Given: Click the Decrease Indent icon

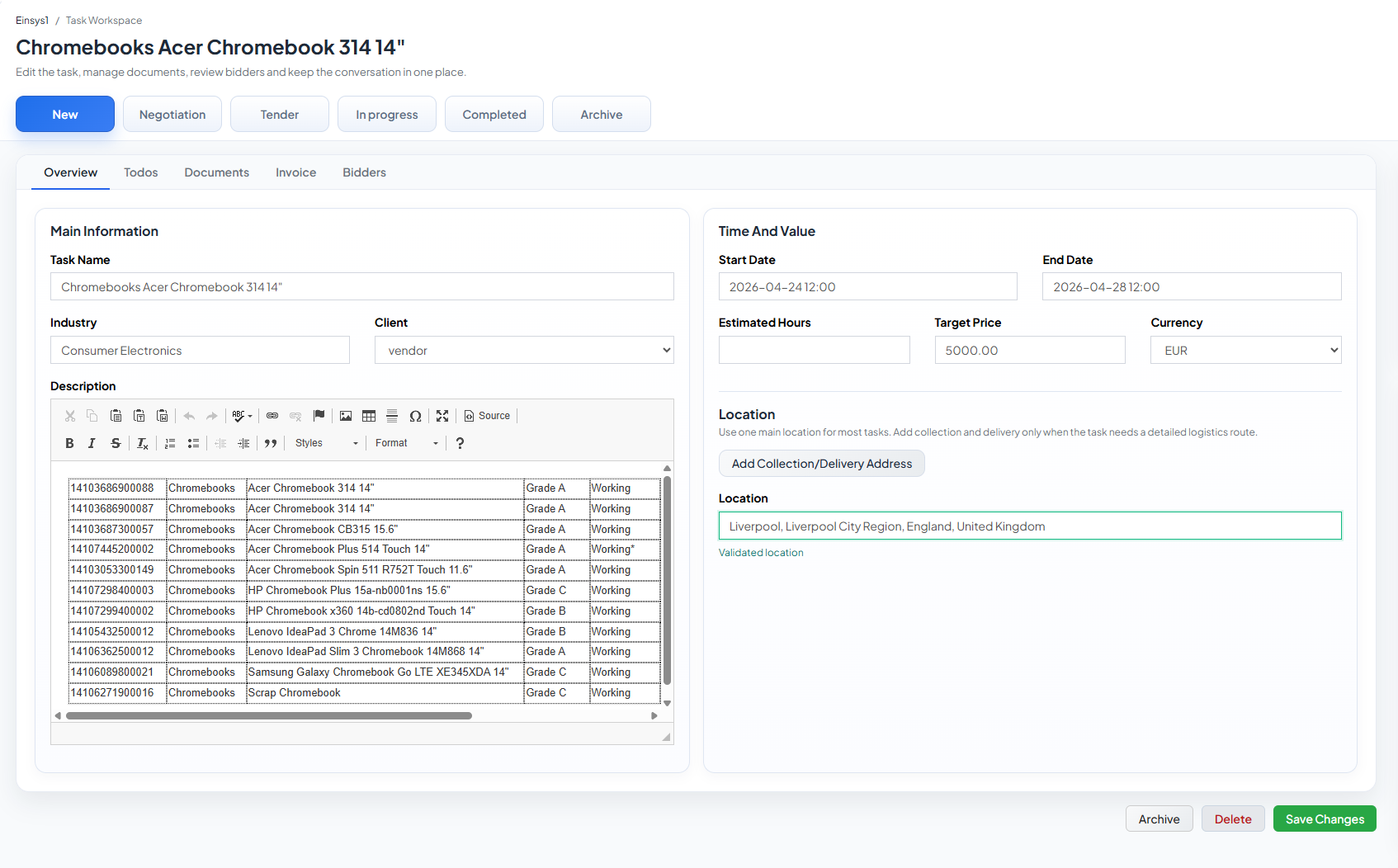Looking at the screenshot, I should click(220, 443).
